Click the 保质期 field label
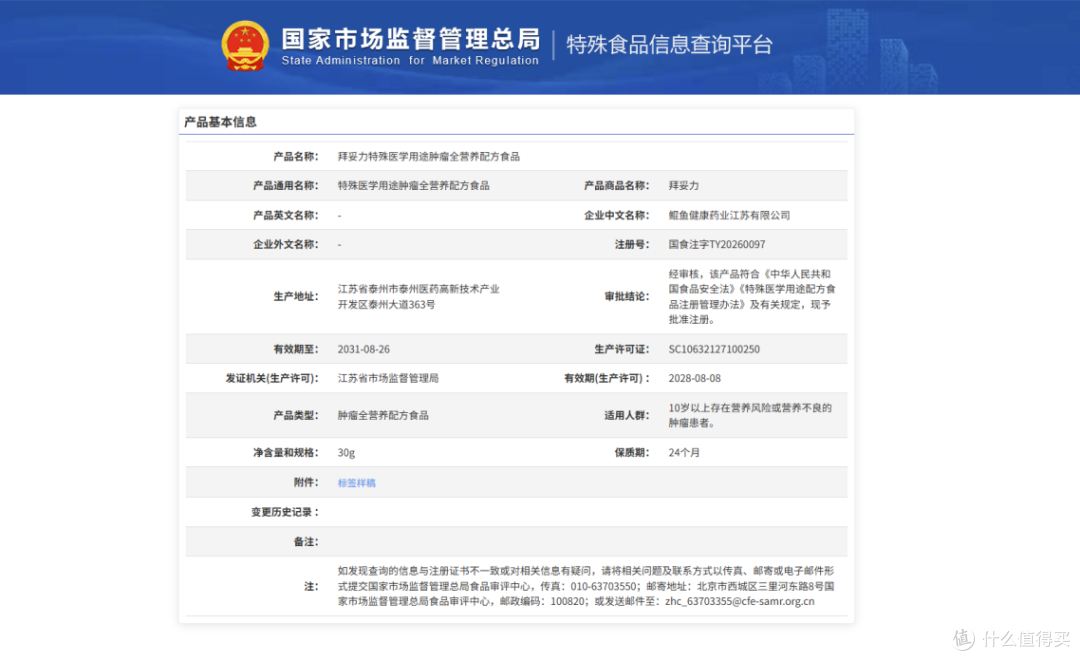1080x661 pixels. tap(632, 452)
